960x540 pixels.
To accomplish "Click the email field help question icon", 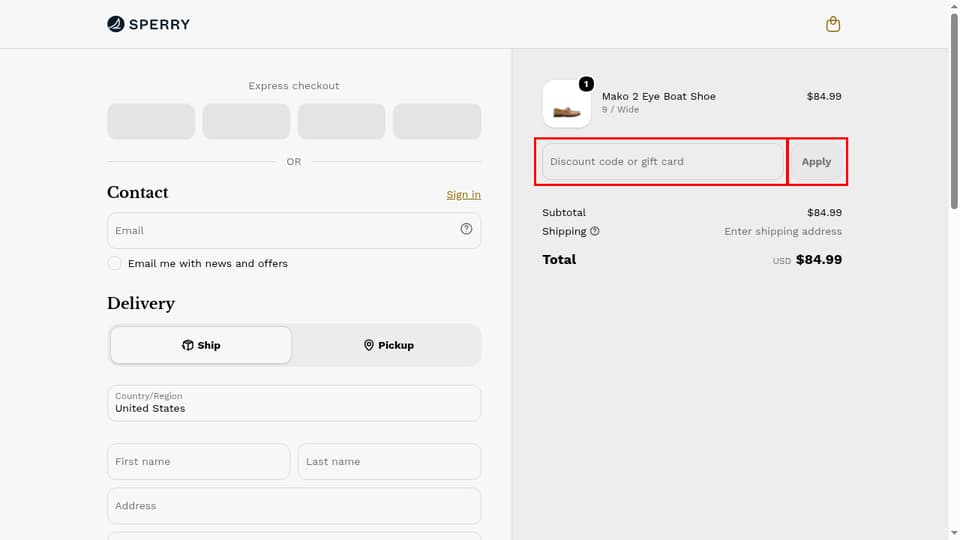I will 466,229.
